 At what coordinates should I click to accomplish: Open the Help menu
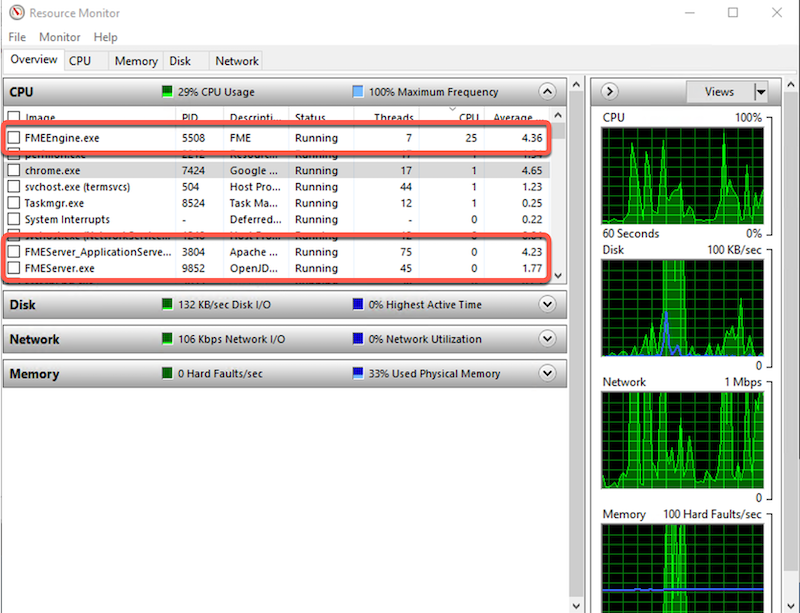click(x=105, y=37)
